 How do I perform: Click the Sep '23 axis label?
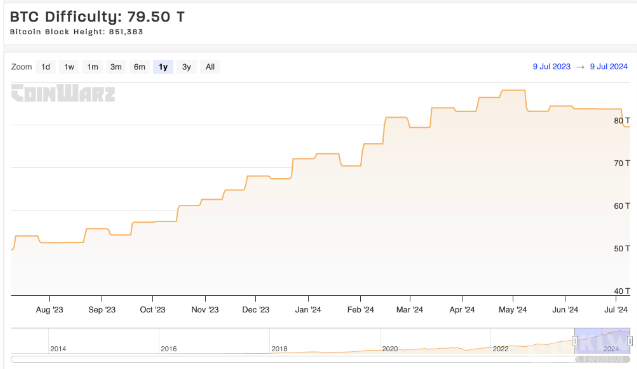[x=102, y=310]
